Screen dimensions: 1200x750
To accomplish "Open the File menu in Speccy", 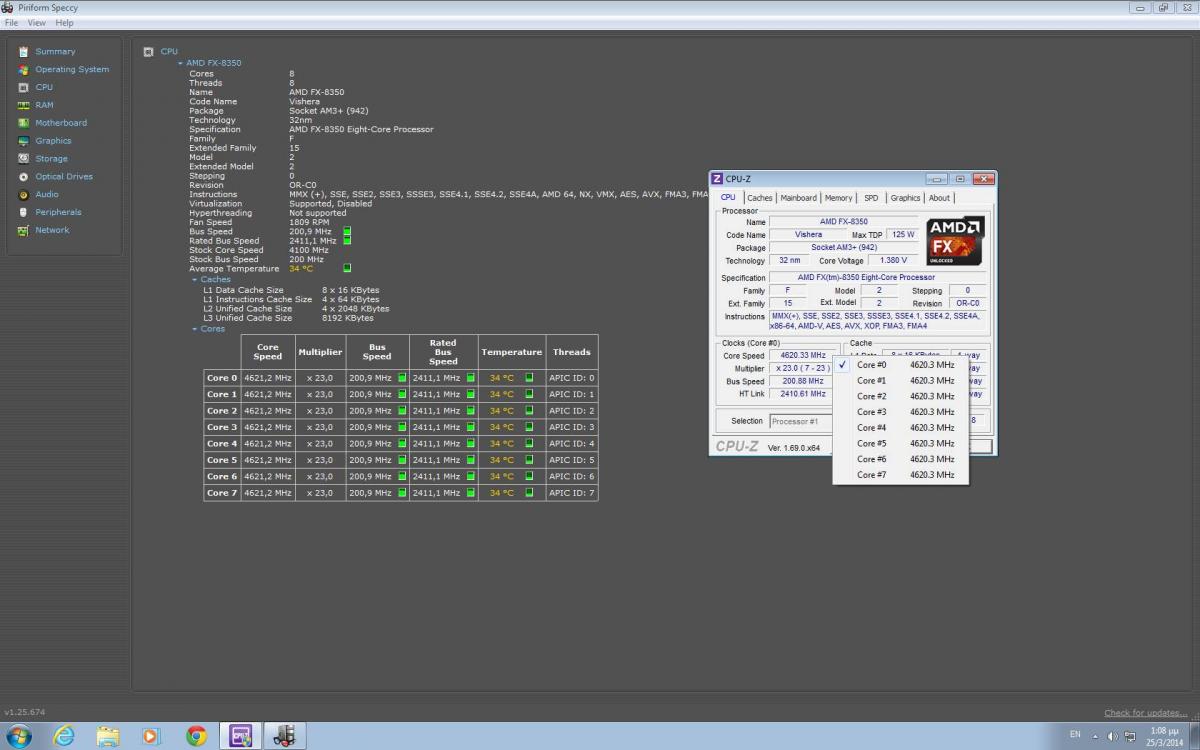I will (x=12, y=22).
